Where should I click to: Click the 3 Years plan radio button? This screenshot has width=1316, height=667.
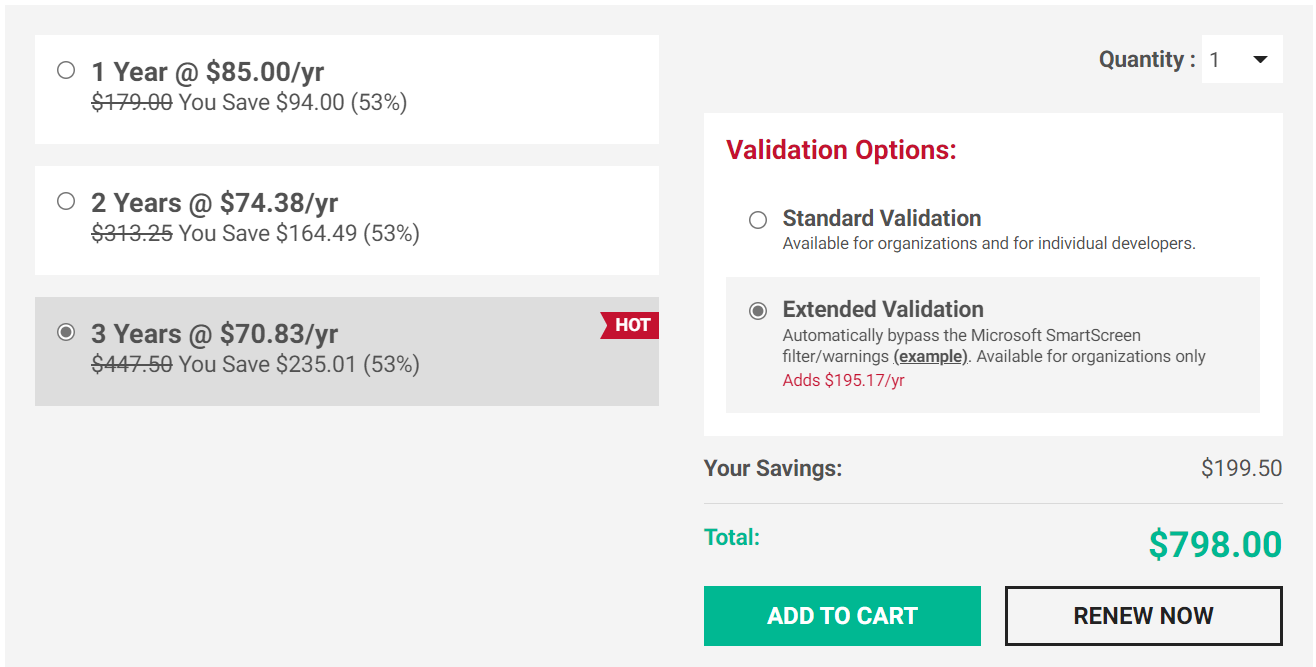66,332
